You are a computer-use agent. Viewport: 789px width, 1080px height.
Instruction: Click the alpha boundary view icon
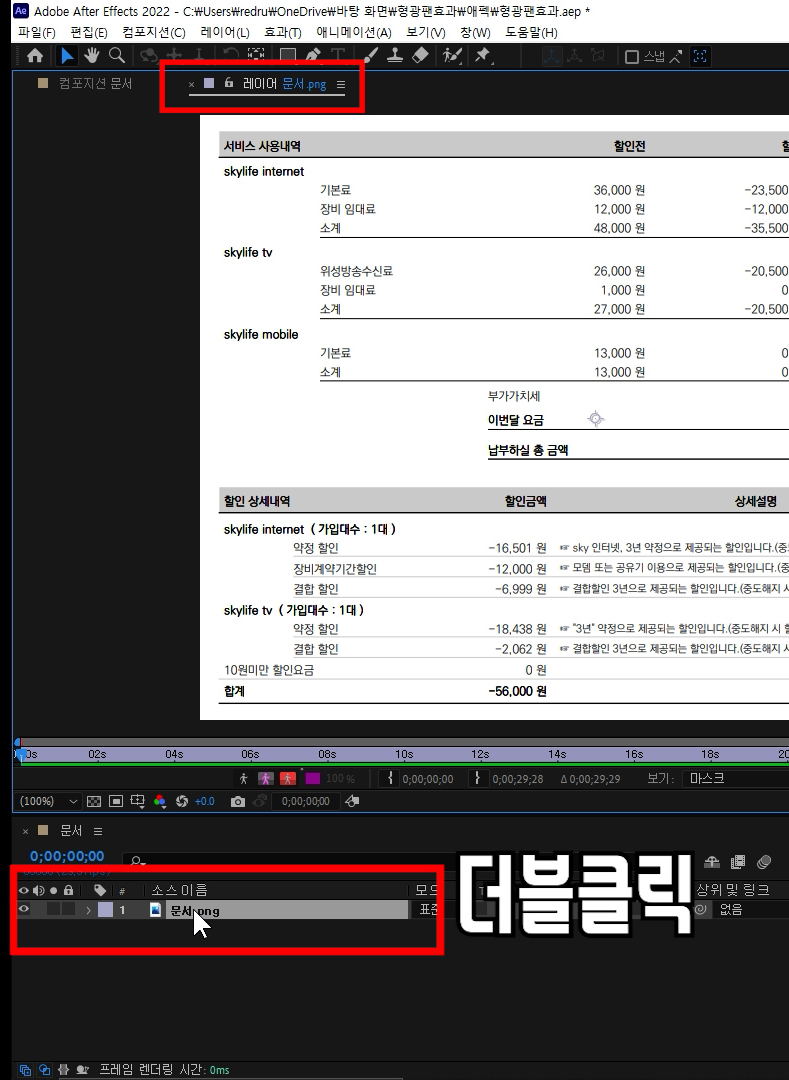pos(266,778)
